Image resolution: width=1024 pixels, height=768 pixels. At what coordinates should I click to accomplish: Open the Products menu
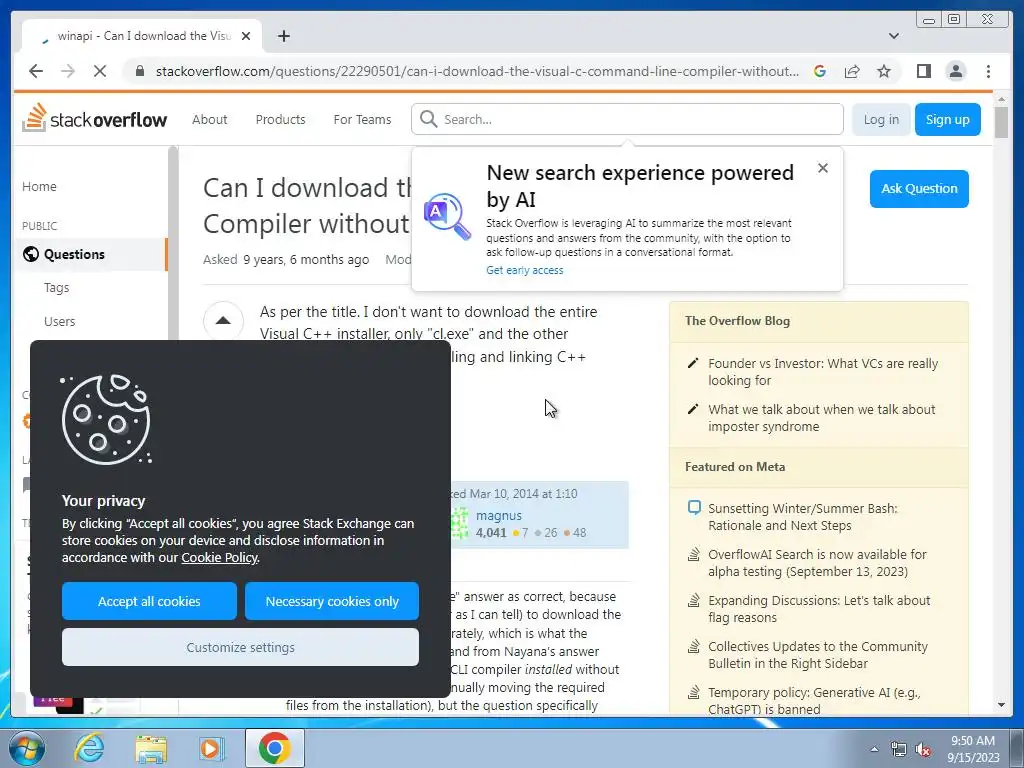tap(280, 120)
